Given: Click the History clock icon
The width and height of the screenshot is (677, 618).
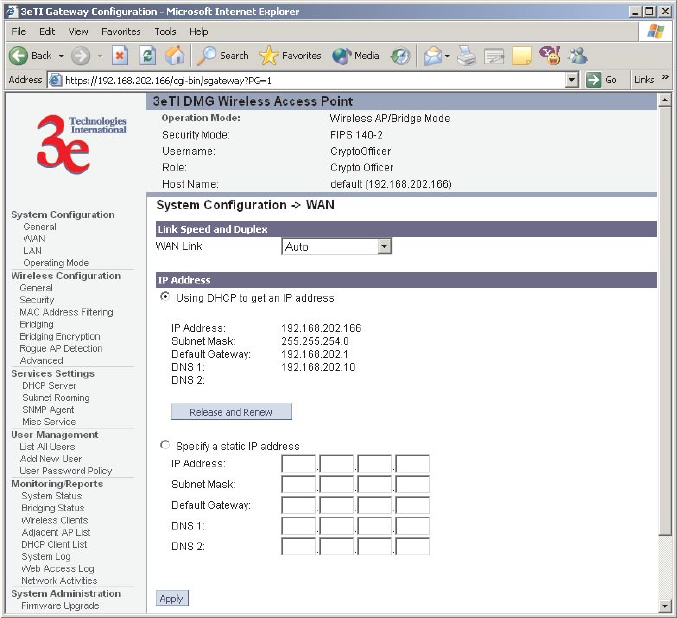Looking at the screenshot, I should [400, 56].
